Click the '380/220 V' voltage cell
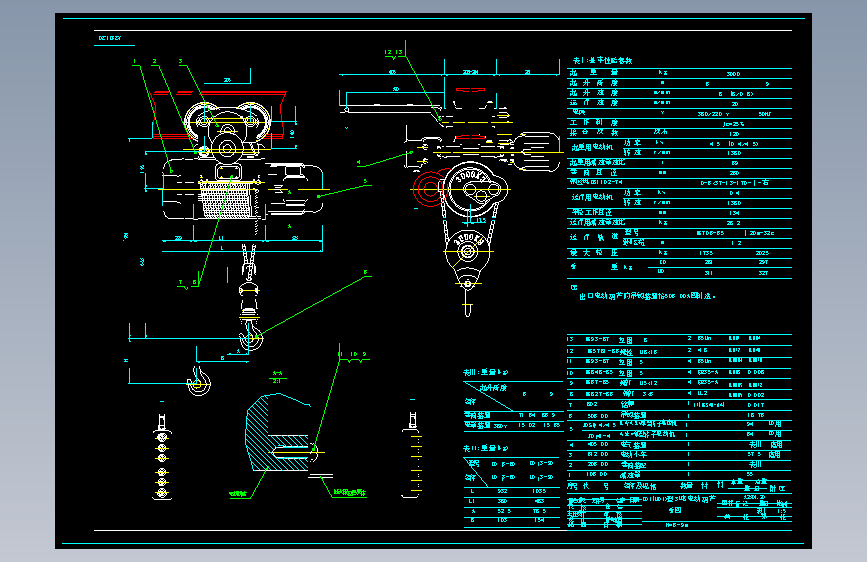867x562 pixels. [713, 114]
